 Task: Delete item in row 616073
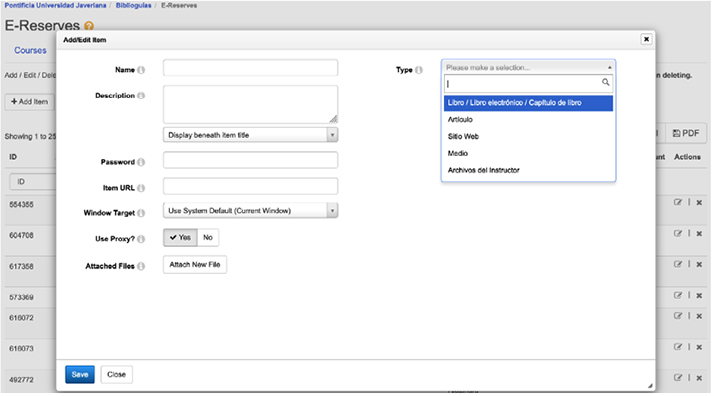tap(699, 347)
